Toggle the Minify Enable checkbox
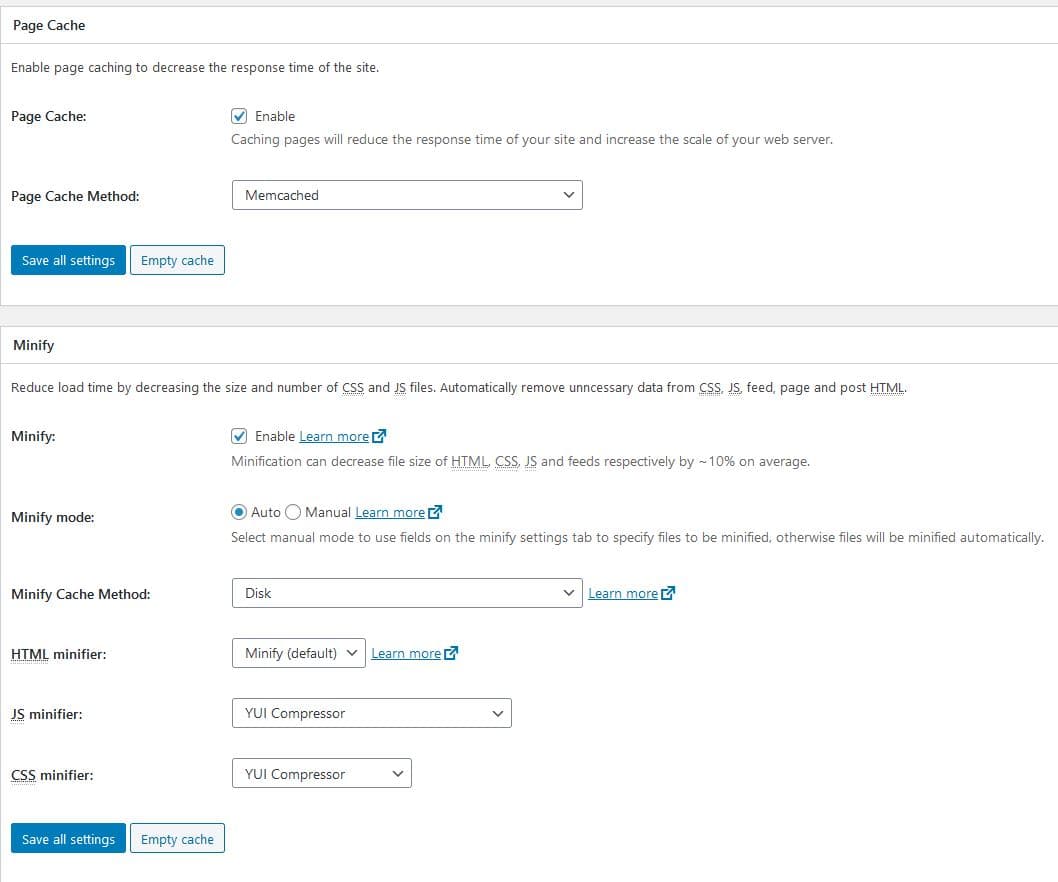Screen dimensions: 1058x882 pyautogui.click(x=239, y=436)
